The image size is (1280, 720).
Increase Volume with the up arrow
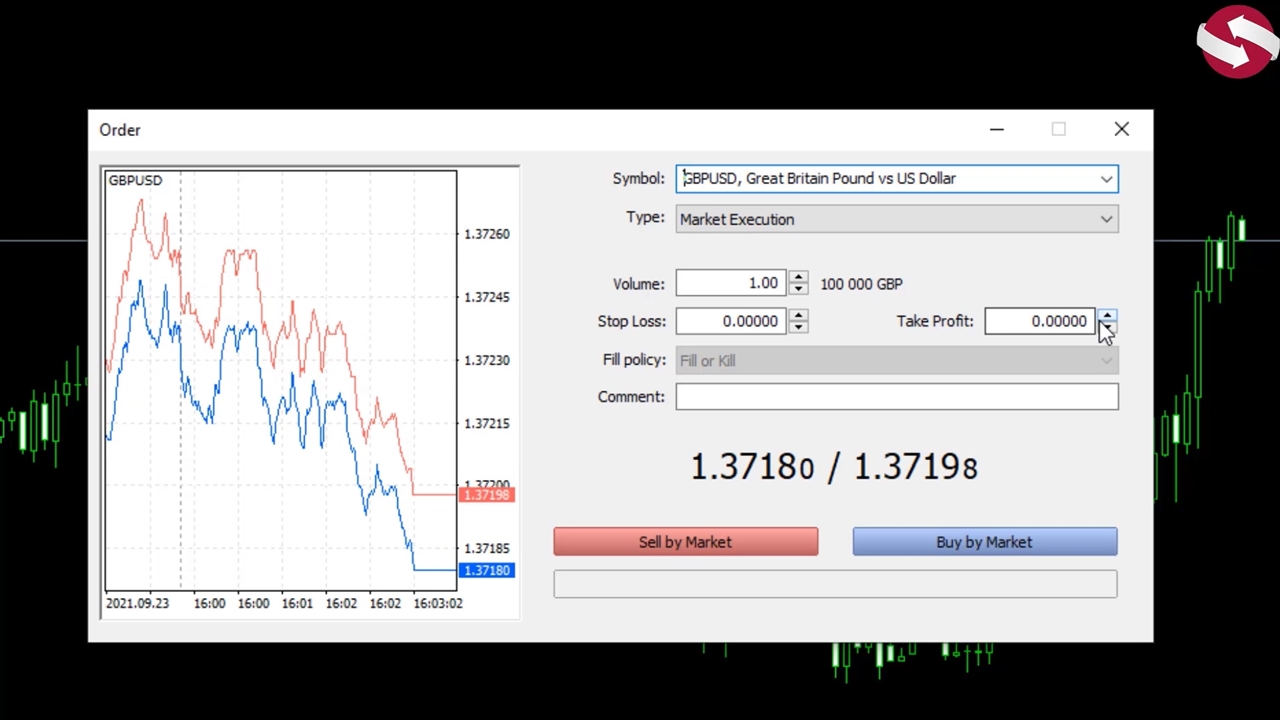click(798, 278)
